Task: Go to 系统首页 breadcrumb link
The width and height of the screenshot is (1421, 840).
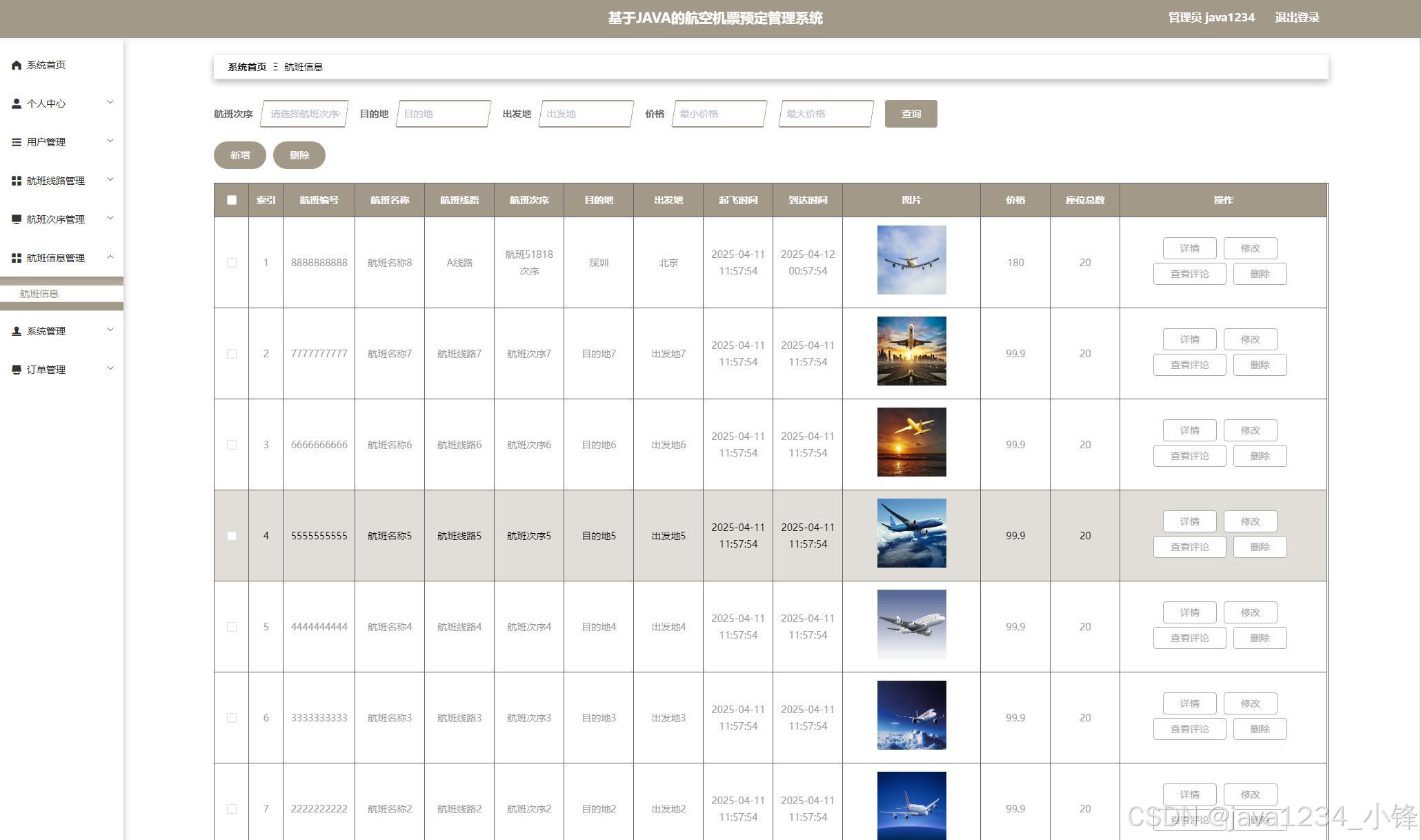Action: [x=247, y=67]
